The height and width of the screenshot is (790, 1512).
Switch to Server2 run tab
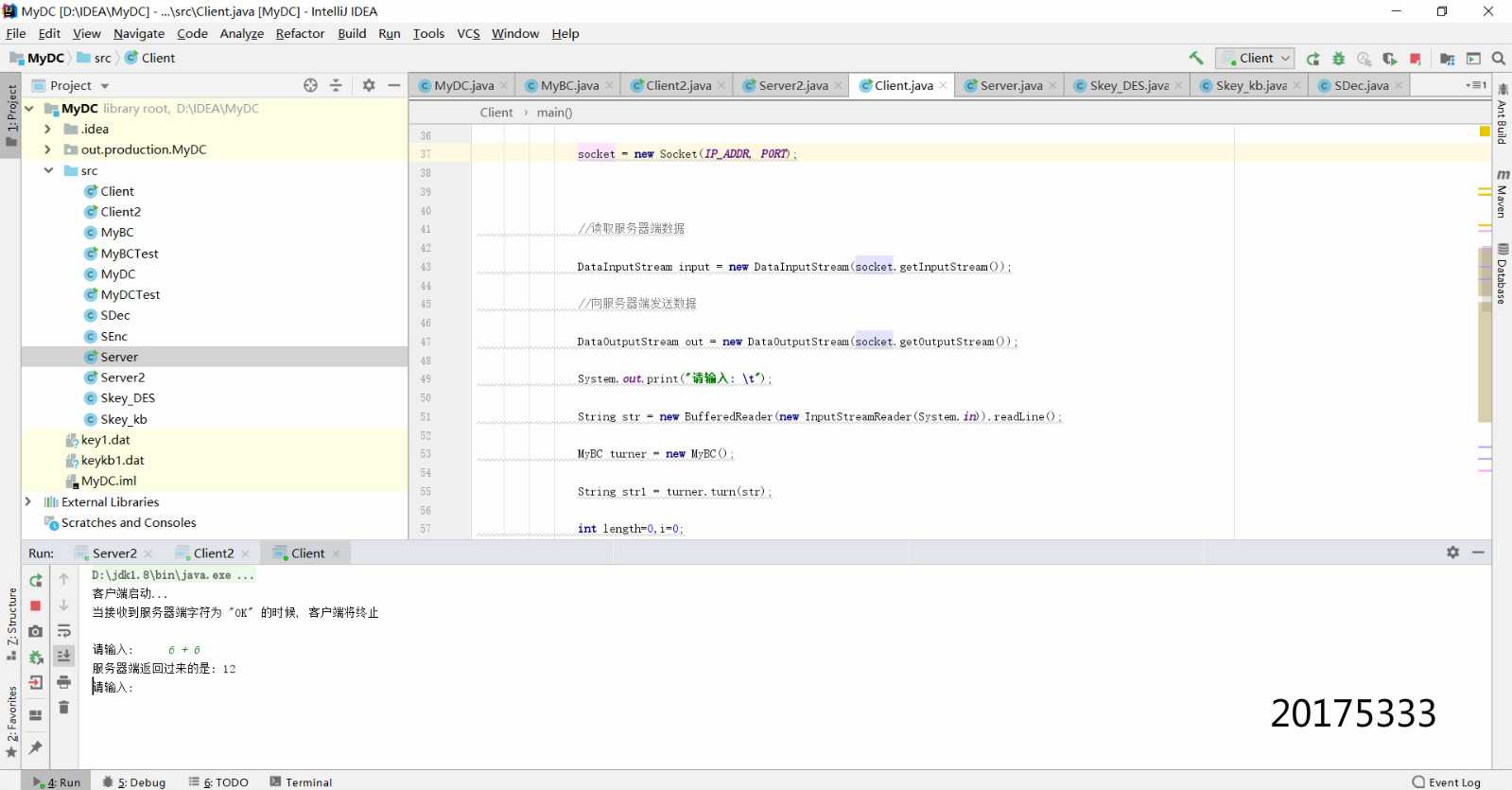[114, 553]
